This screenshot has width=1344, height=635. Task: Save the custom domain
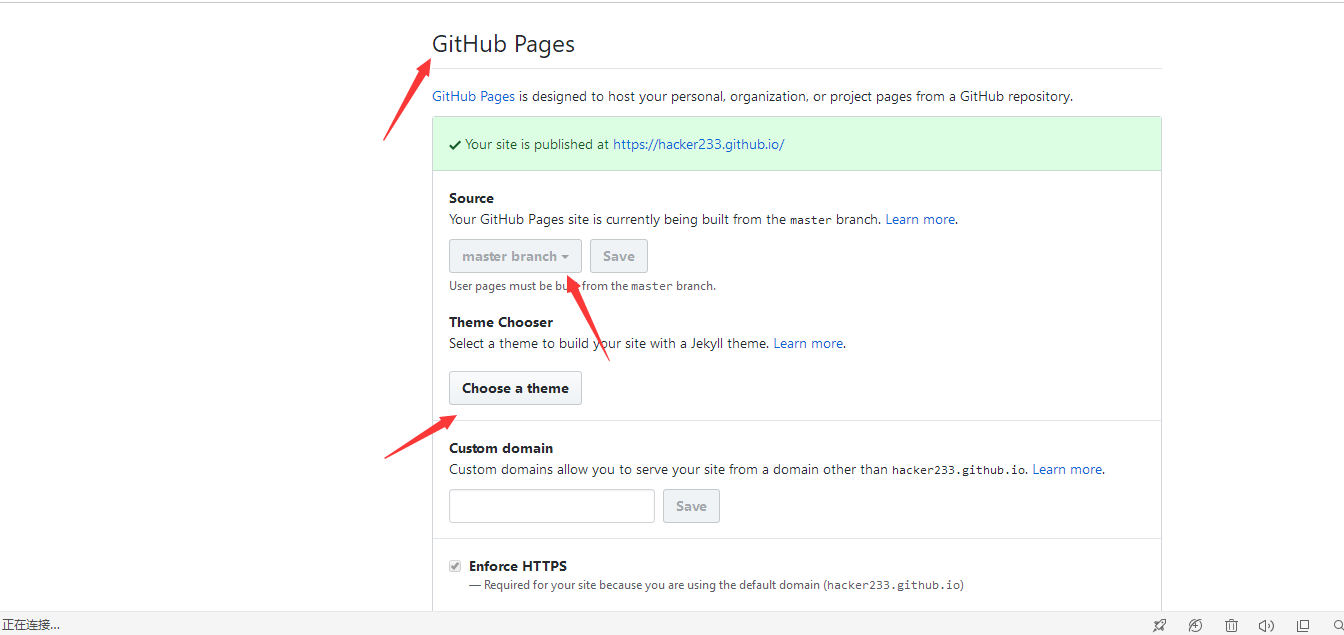(x=691, y=506)
